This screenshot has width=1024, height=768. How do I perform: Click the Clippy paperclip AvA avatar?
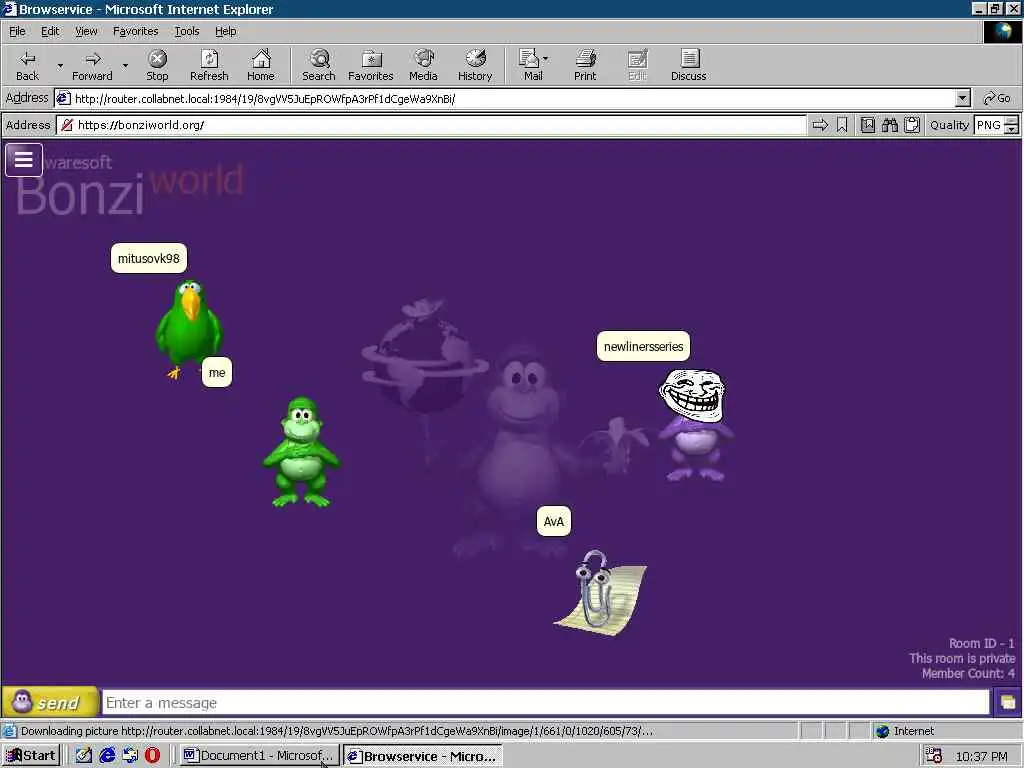pyautogui.click(x=600, y=592)
